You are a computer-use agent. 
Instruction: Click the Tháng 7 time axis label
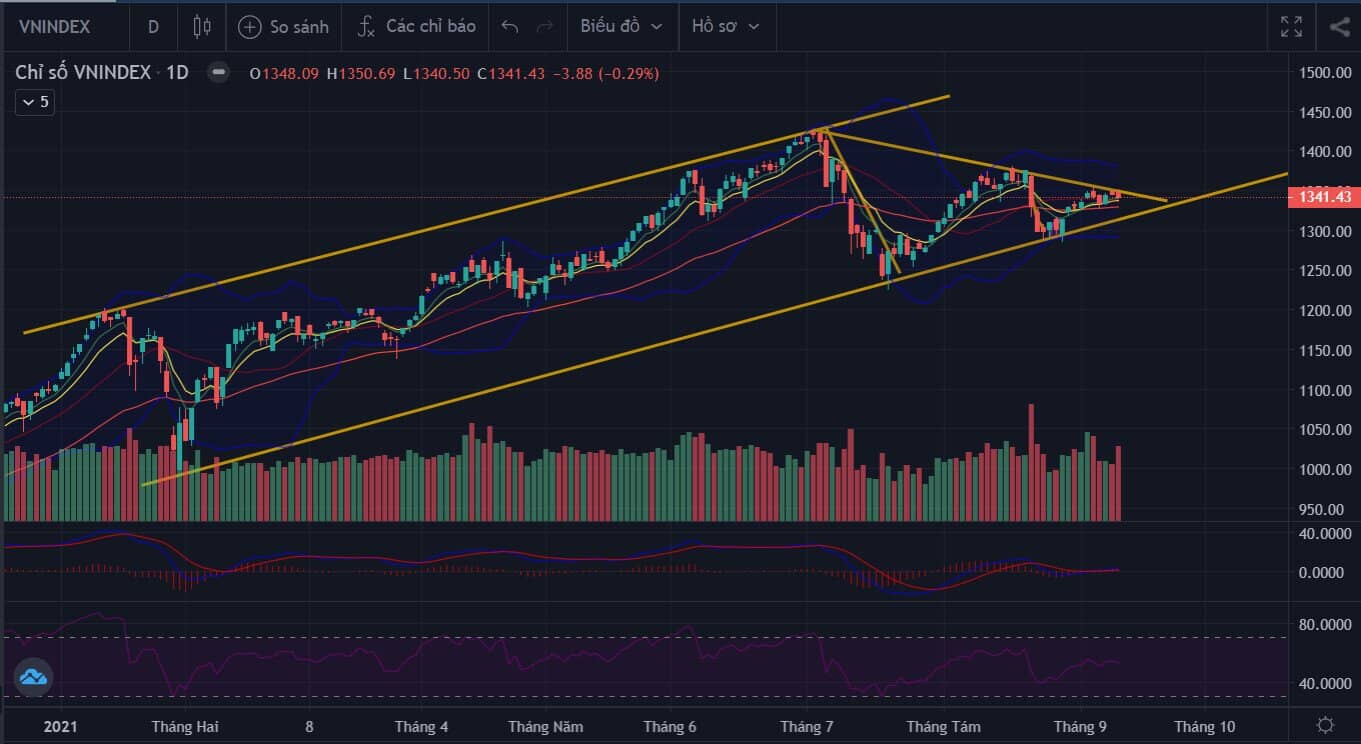click(807, 727)
